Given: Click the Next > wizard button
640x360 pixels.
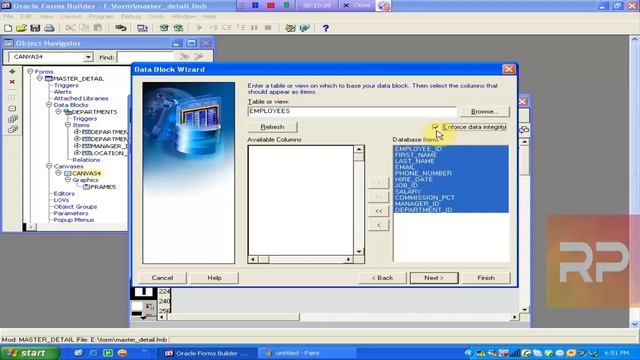Looking at the screenshot, I should point(434,278).
